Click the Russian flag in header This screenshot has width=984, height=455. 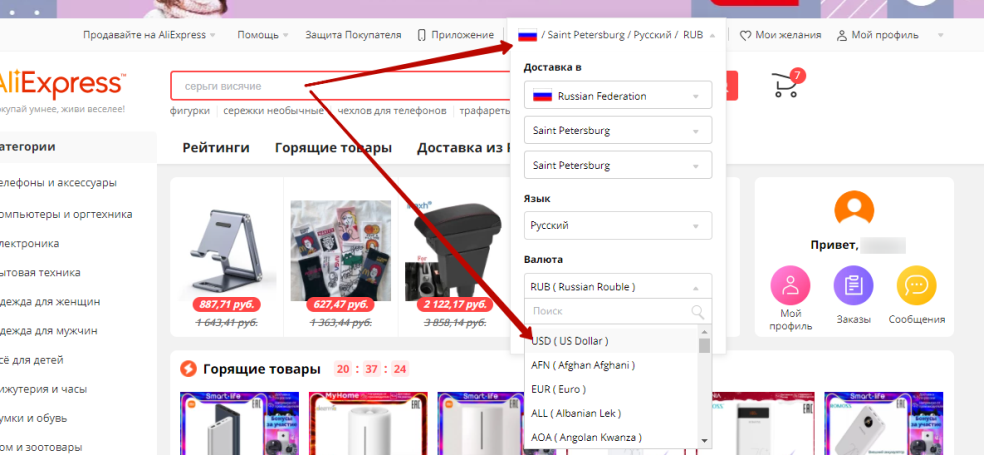click(527, 35)
